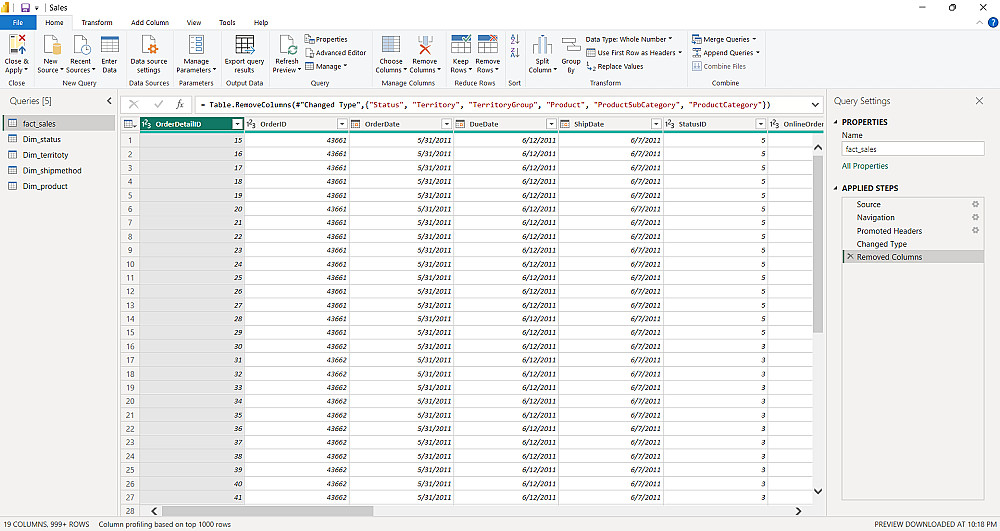The height and width of the screenshot is (531, 1000).
Task: Open gear settings for the Source step
Action: coord(975,204)
